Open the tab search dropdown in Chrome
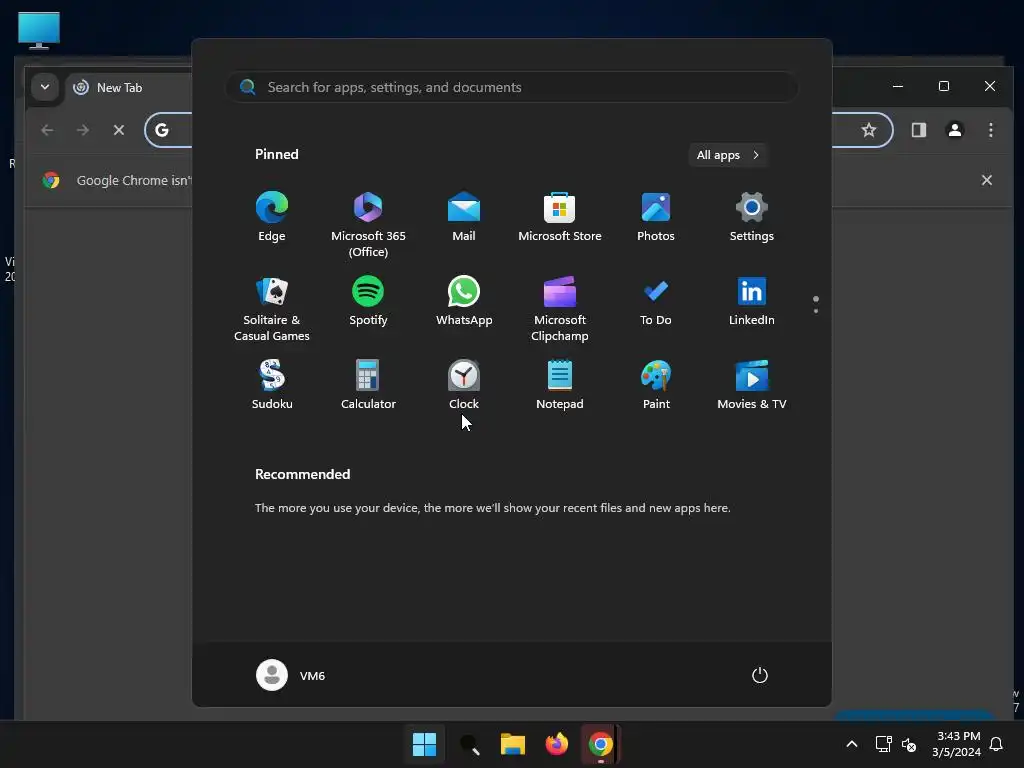Viewport: 1024px width, 768px height. [44, 87]
